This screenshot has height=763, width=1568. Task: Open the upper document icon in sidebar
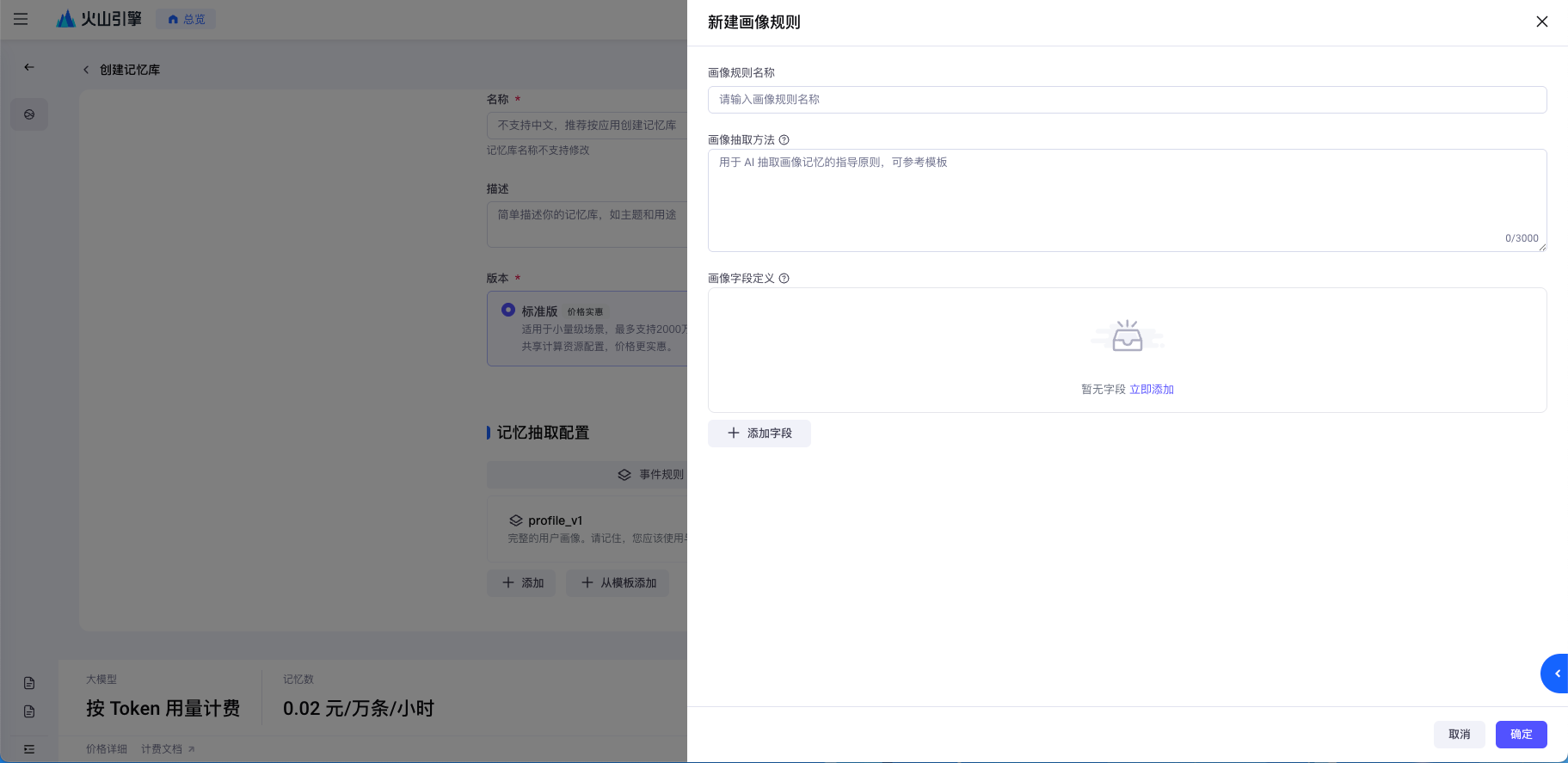click(29, 683)
